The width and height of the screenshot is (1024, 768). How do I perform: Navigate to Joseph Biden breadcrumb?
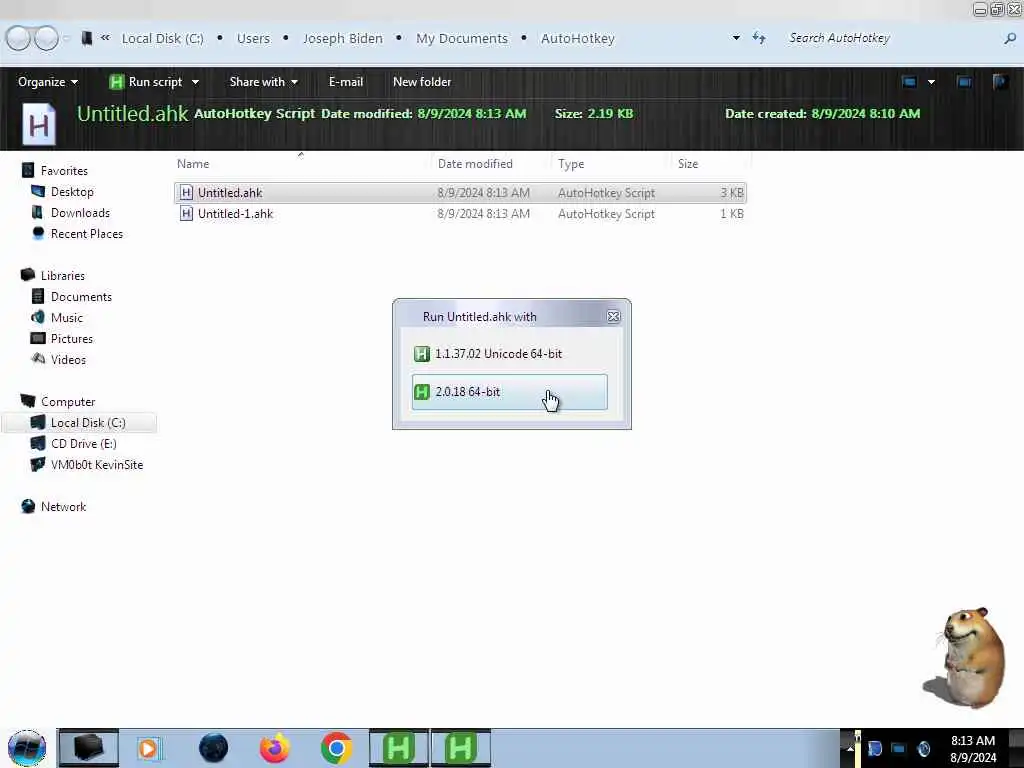(x=343, y=39)
